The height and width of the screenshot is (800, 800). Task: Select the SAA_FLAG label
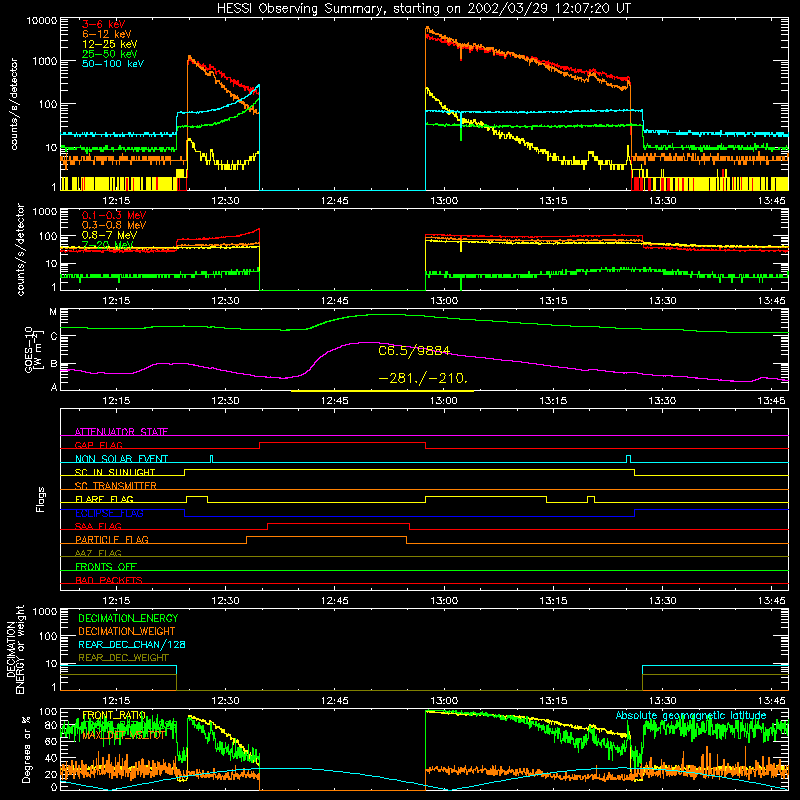point(98,527)
